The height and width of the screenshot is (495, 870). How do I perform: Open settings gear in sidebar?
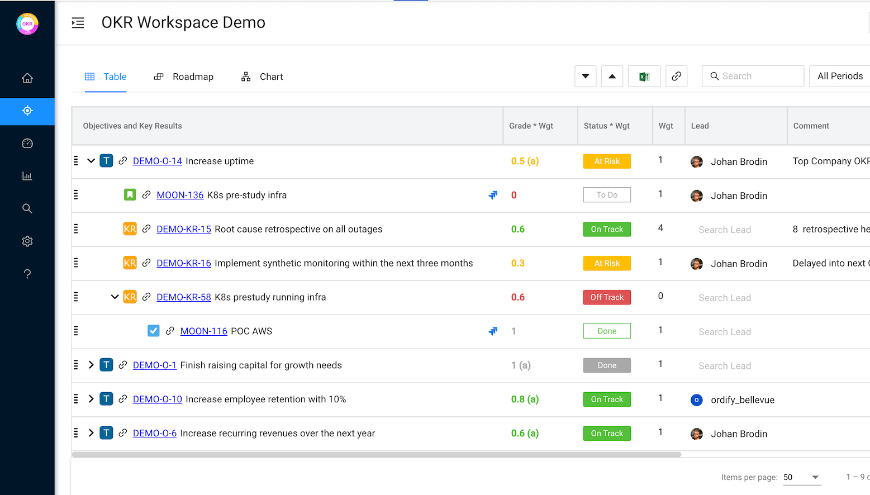(x=27, y=241)
